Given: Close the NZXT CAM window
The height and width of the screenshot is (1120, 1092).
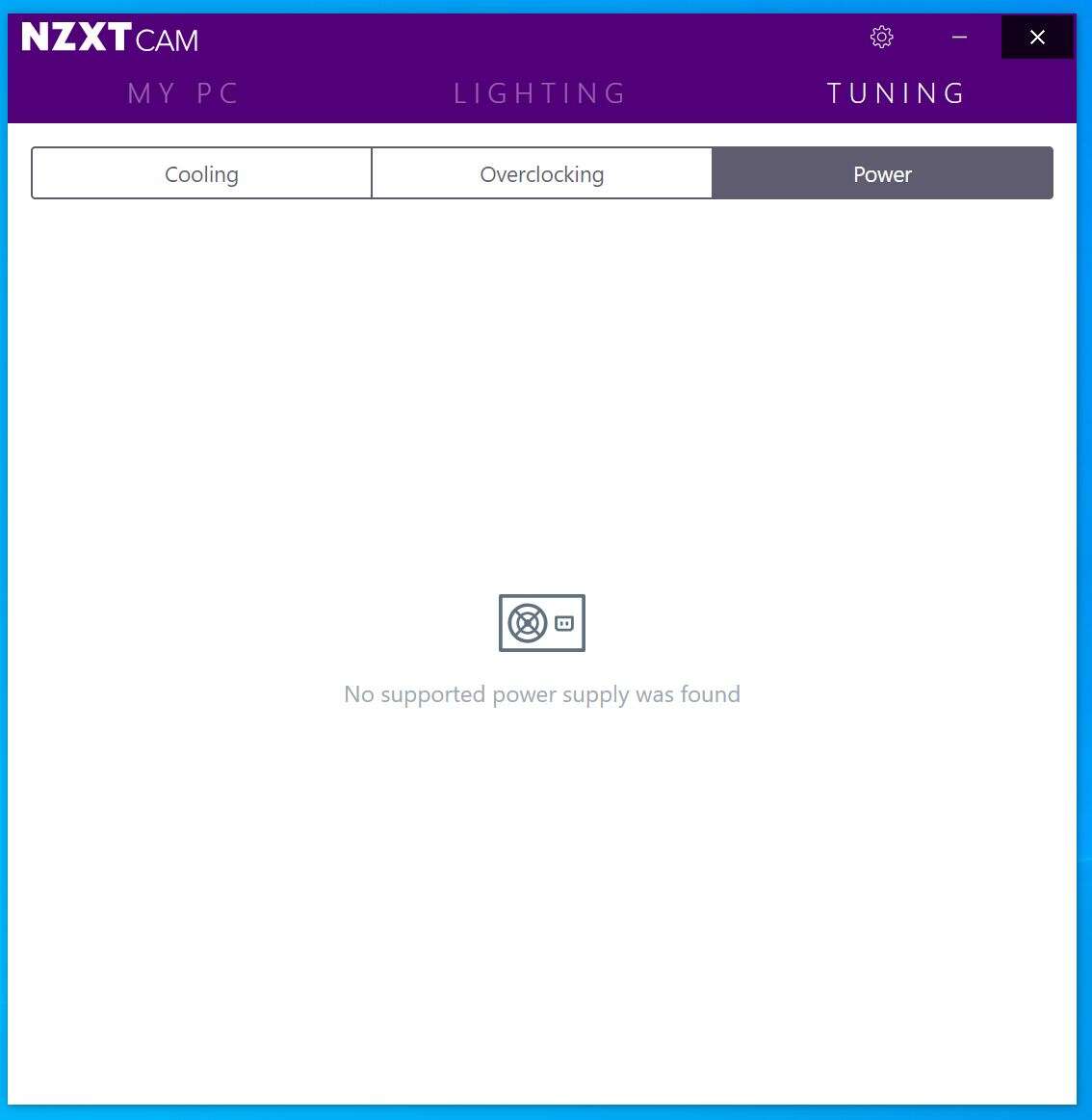Looking at the screenshot, I should coord(1037,38).
